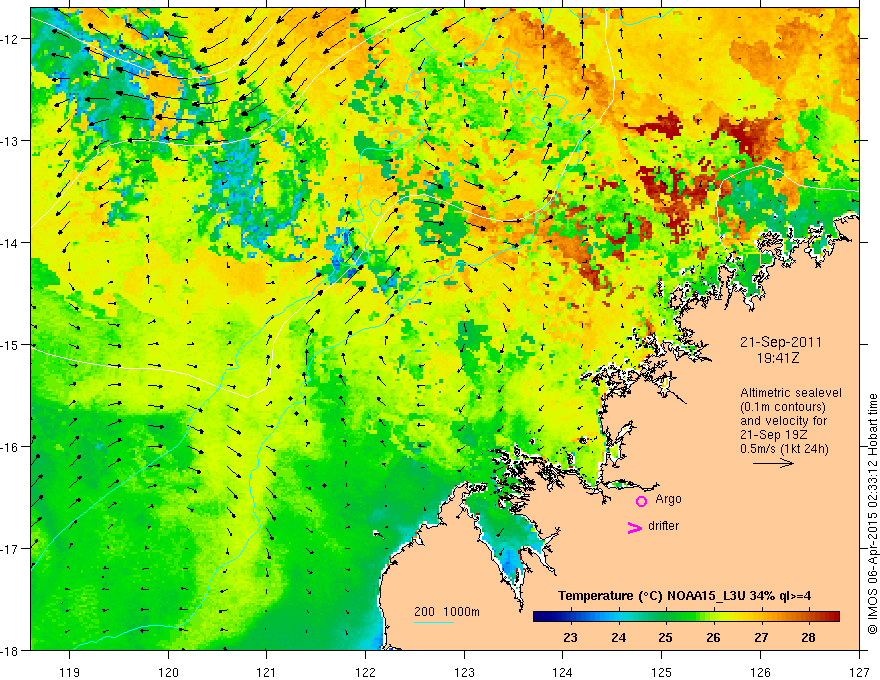
Task: Click the 0.5m/s velocity scale arrow
Action: [773, 463]
